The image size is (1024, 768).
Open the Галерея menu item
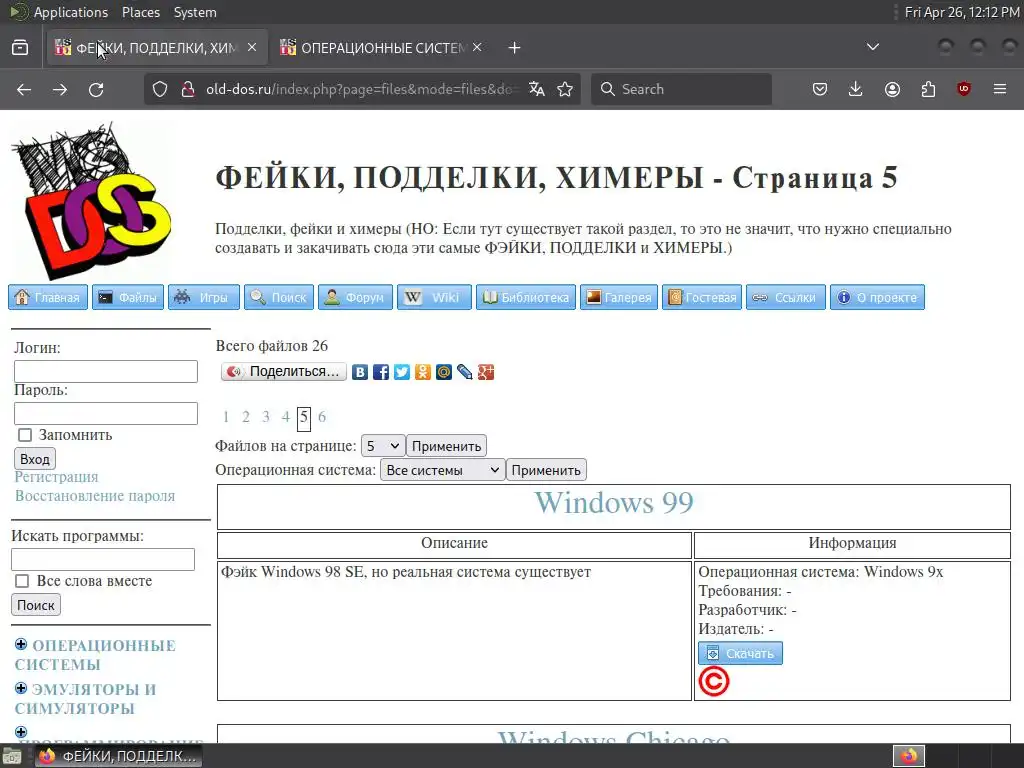(x=618, y=297)
